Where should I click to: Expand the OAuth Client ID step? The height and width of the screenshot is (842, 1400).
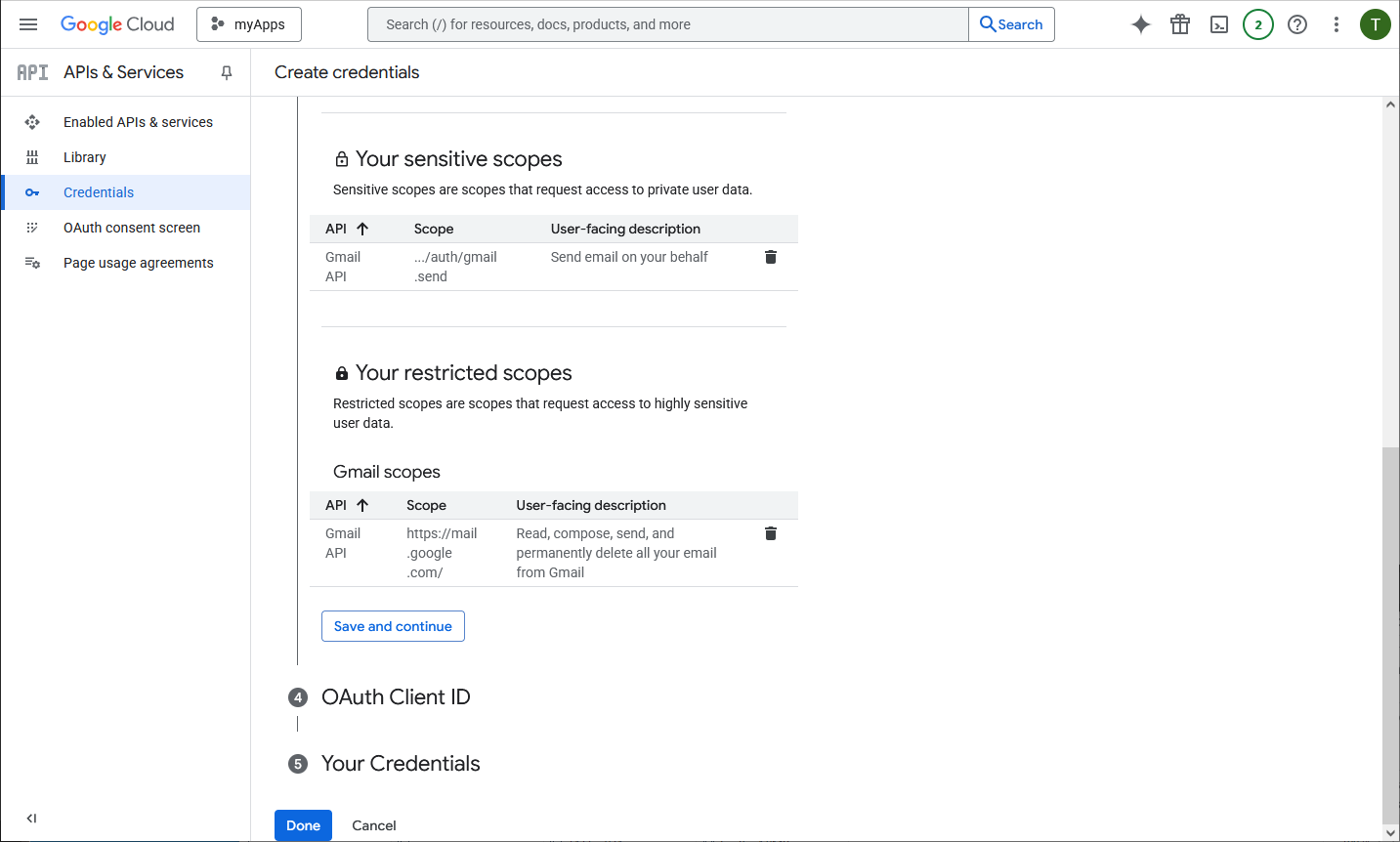[x=396, y=697]
